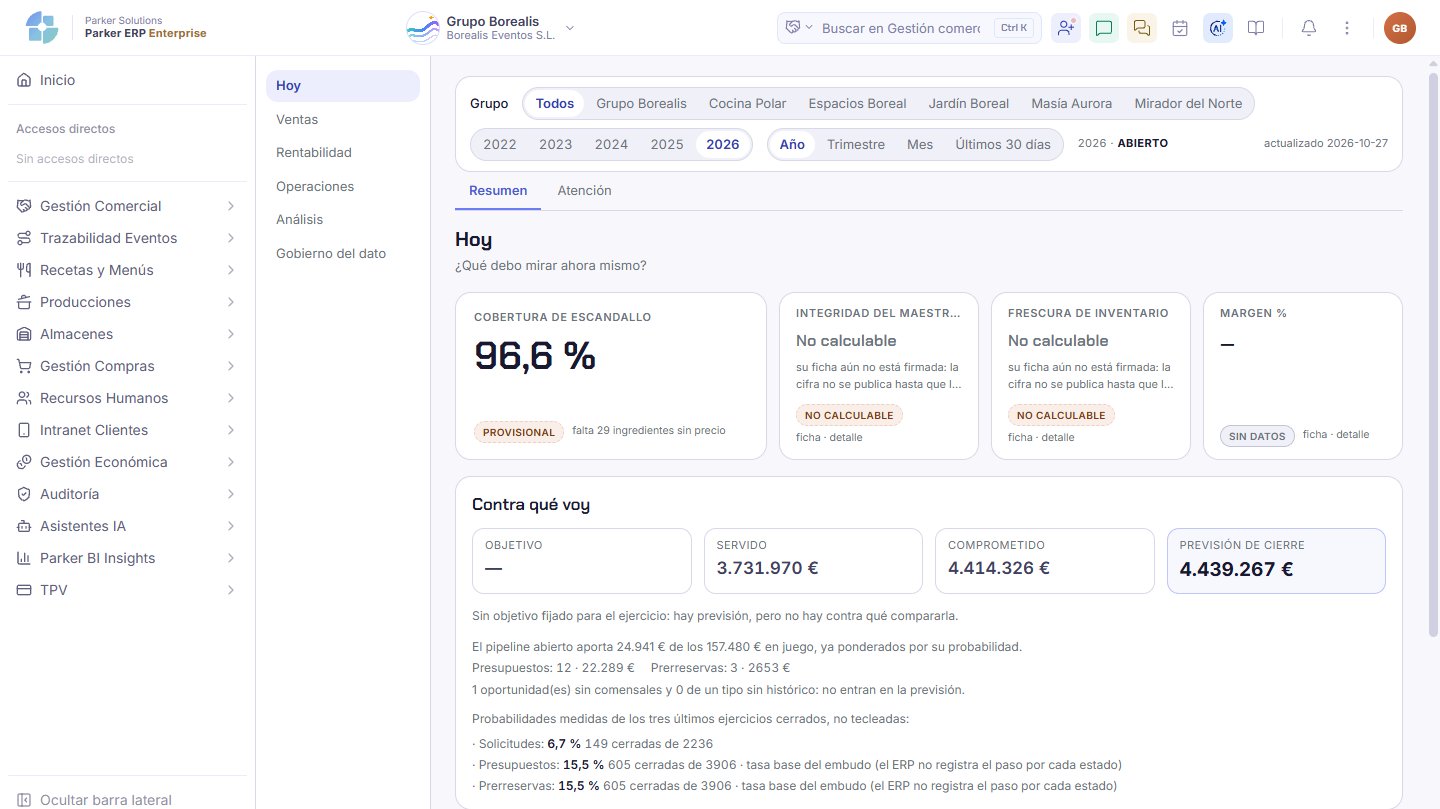Open the yellow double chat bubbles icon
Viewport: 1440px width, 809px height.
click(1142, 28)
